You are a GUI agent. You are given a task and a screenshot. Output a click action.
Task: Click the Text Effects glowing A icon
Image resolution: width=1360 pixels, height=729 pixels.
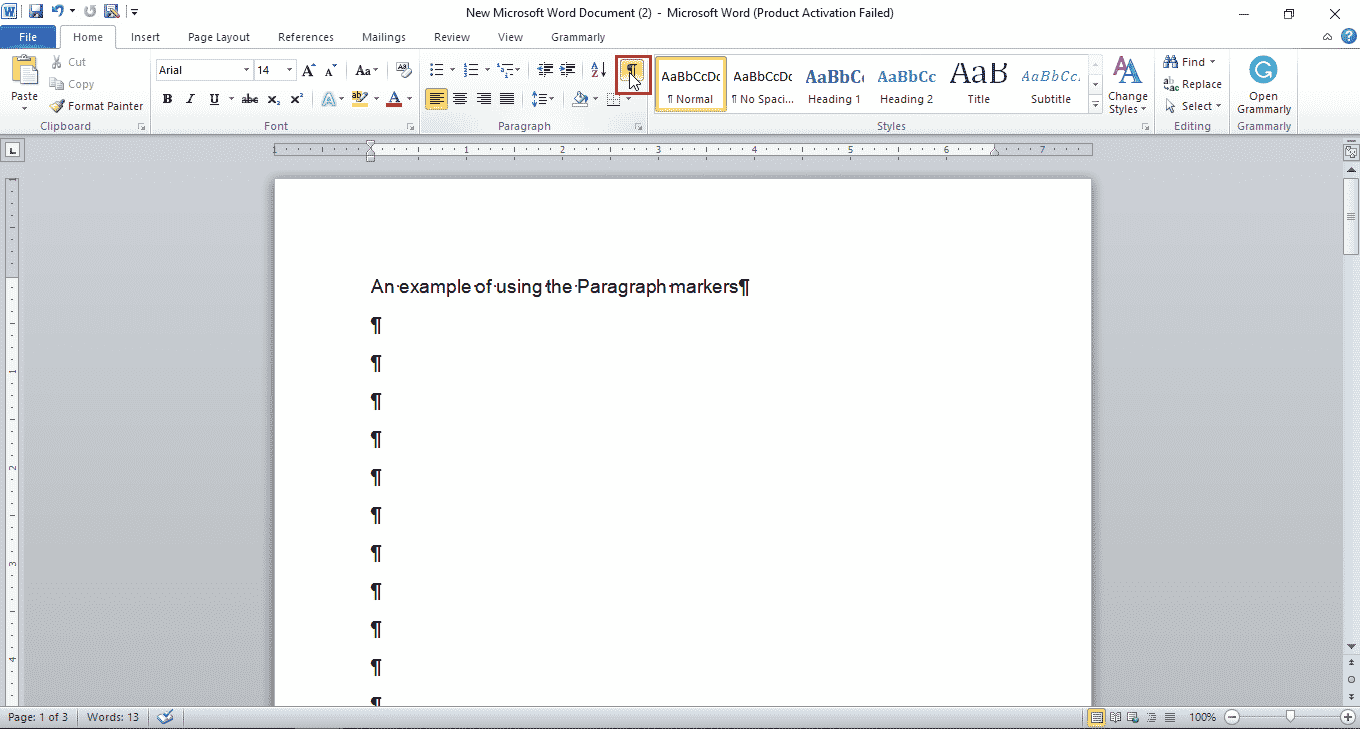click(328, 99)
